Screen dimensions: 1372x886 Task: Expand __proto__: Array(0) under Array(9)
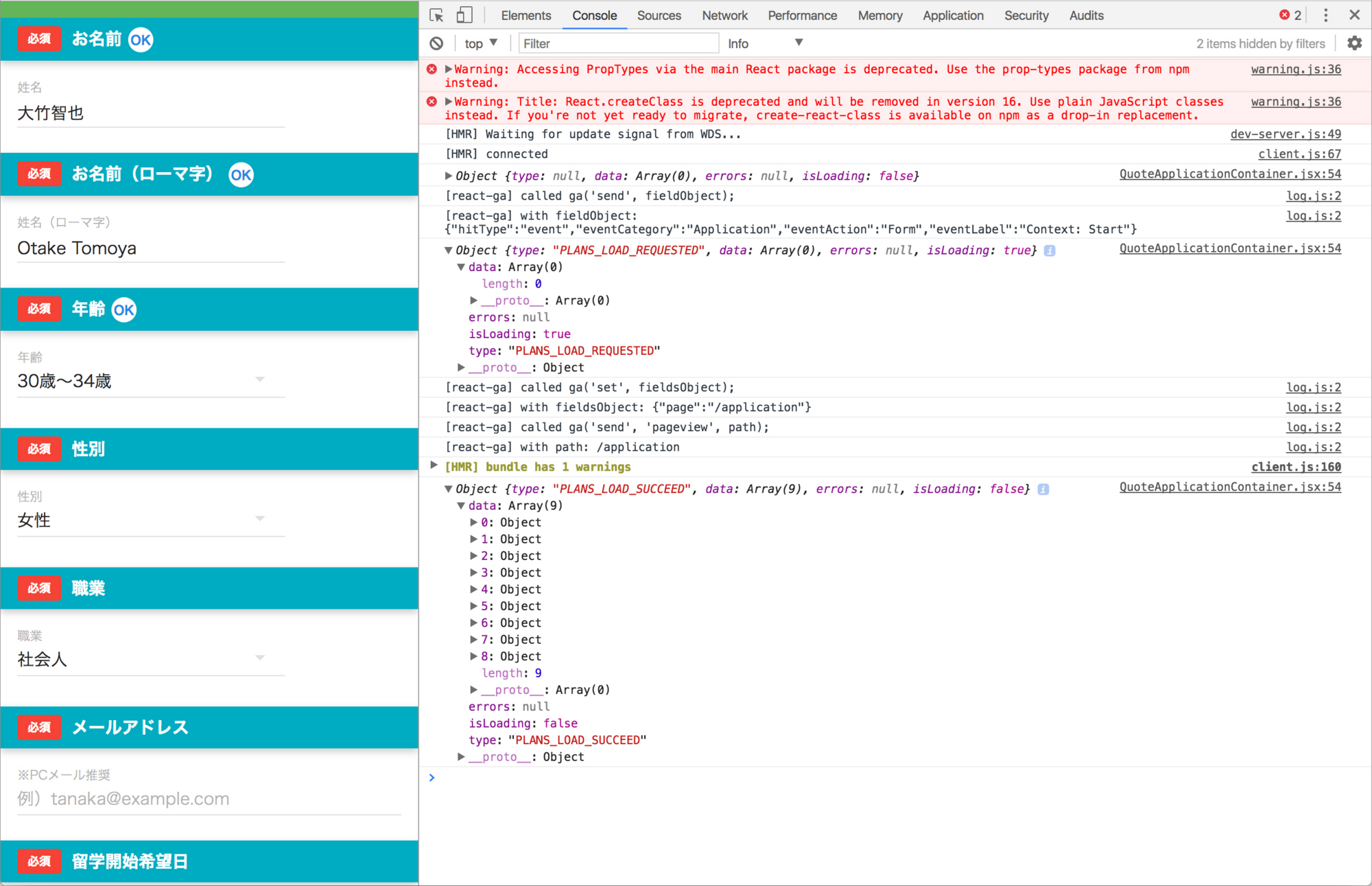point(473,690)
